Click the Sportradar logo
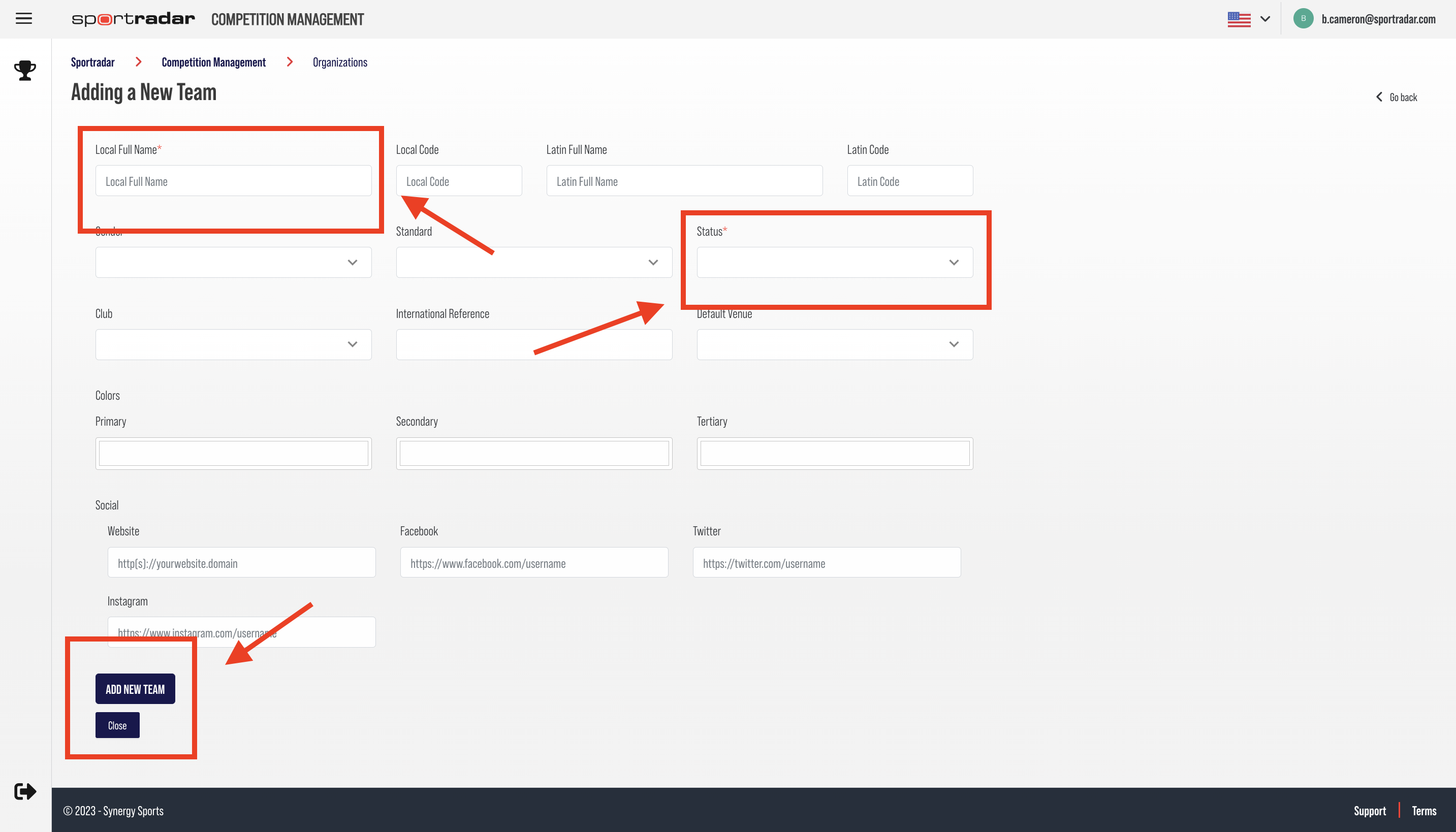Image resolution: width=1456 pixels, height=832 pixels. click(x=133, y=19)
